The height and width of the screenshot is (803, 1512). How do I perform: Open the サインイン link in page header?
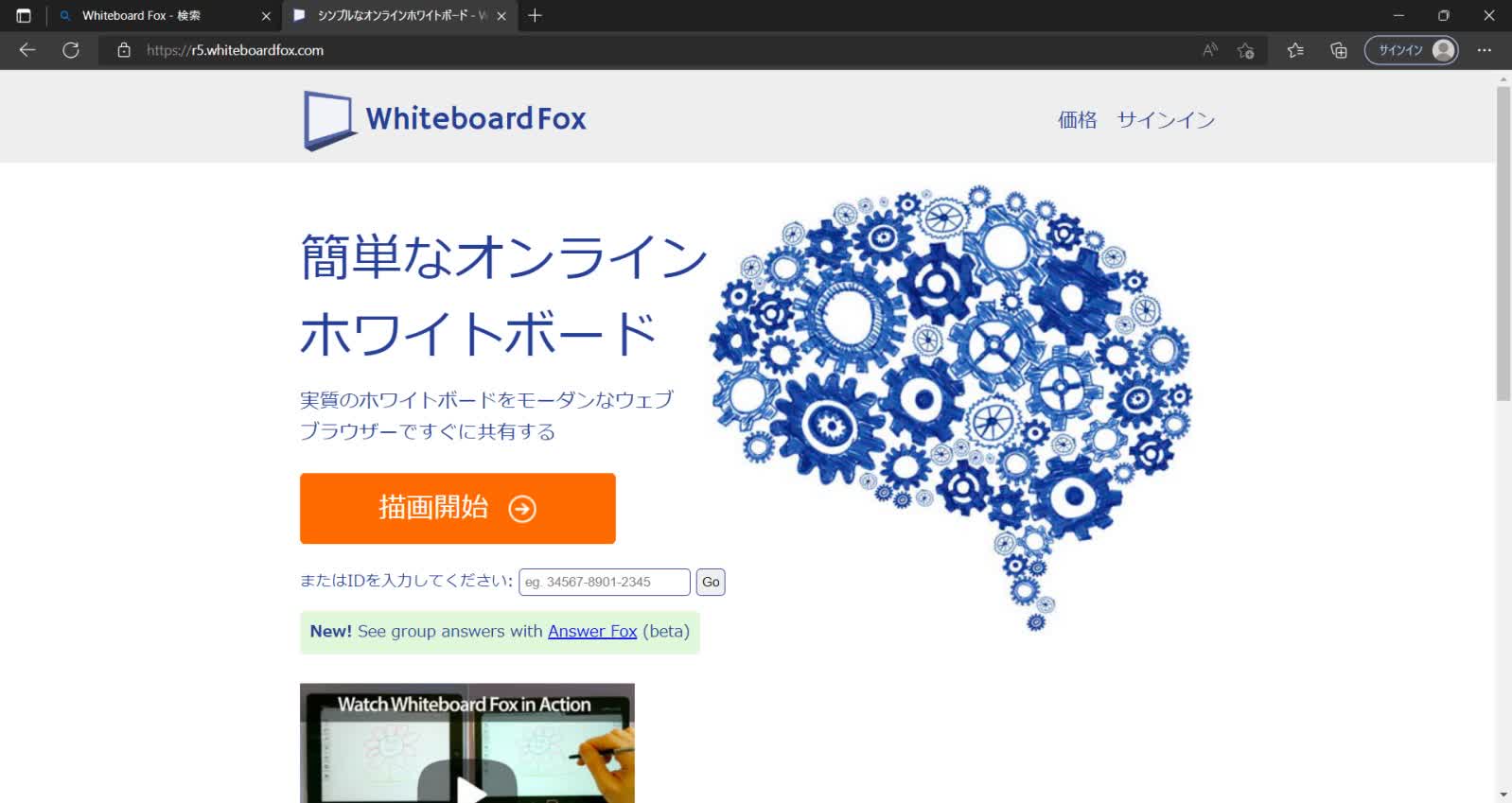pos(1166,120)
